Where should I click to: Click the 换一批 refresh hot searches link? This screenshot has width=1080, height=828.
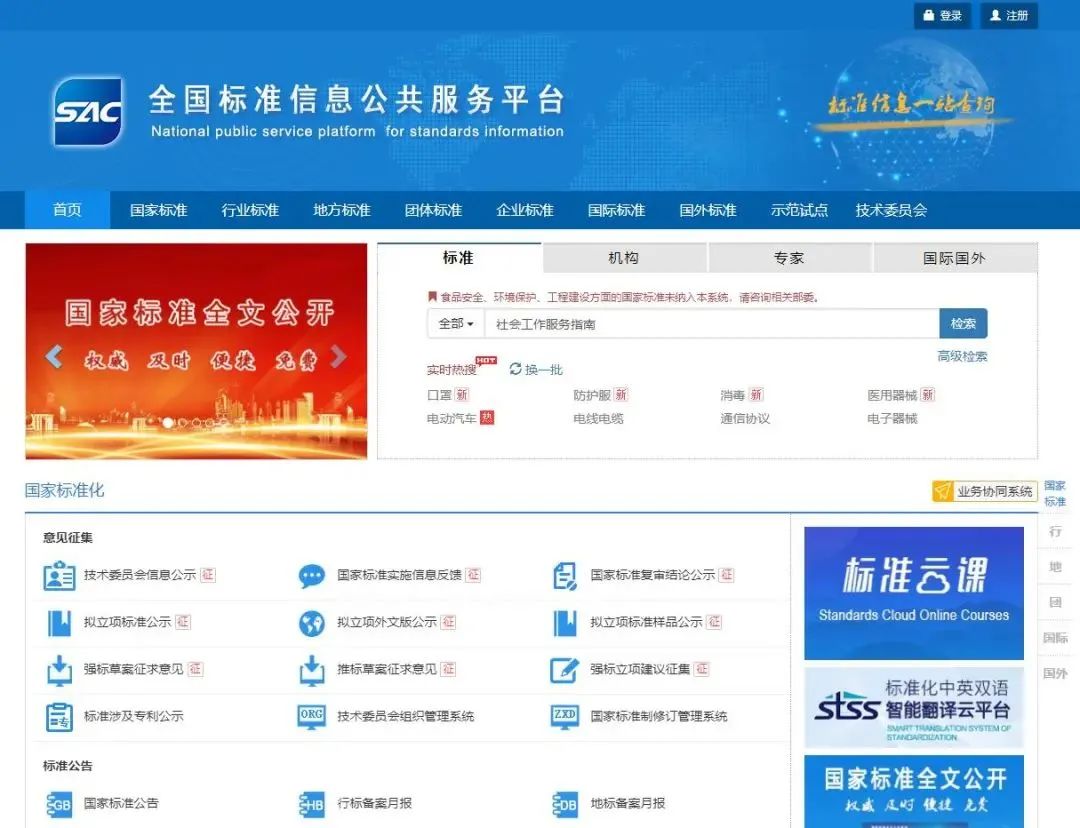click(544, 370)
